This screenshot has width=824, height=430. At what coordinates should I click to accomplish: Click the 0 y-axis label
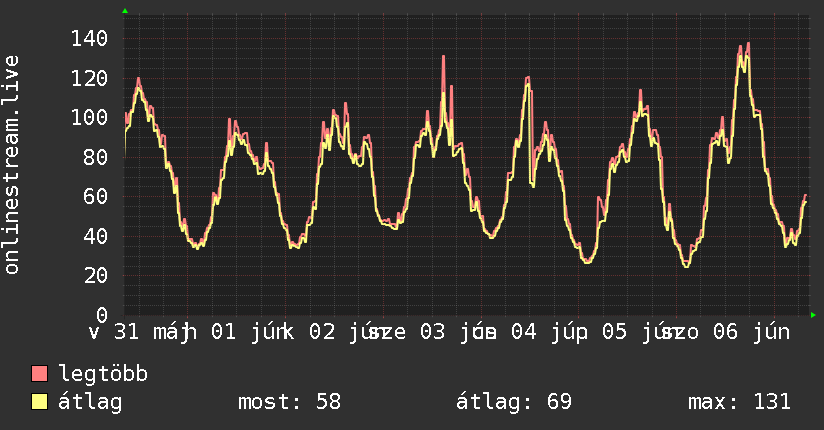102,315
